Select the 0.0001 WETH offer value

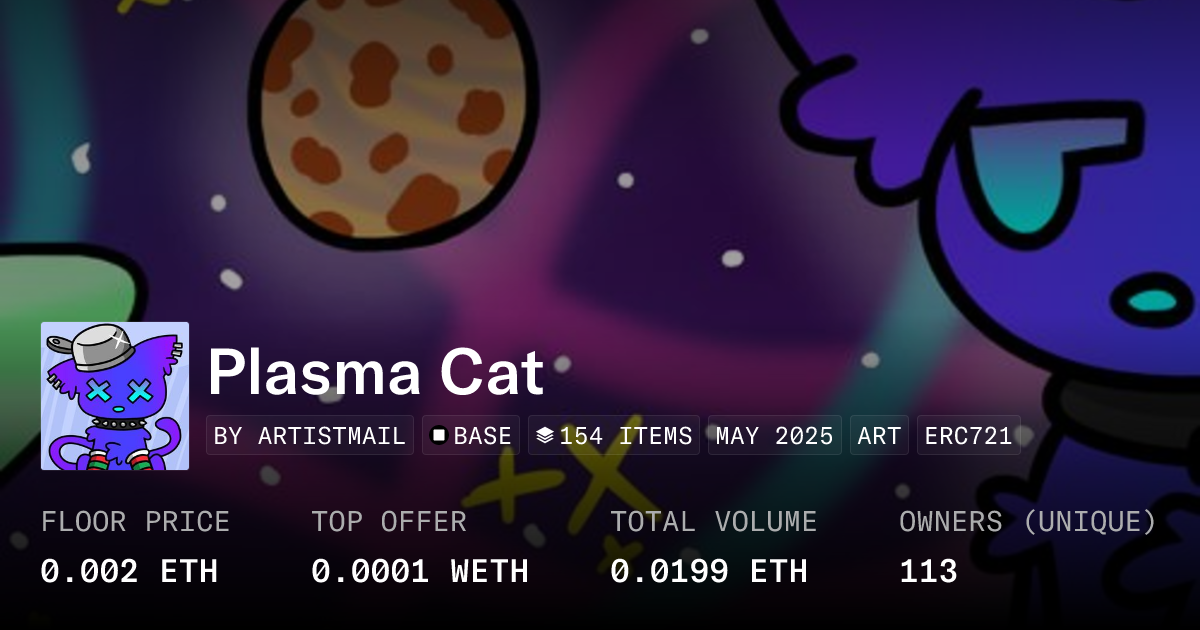coord(419,571)
